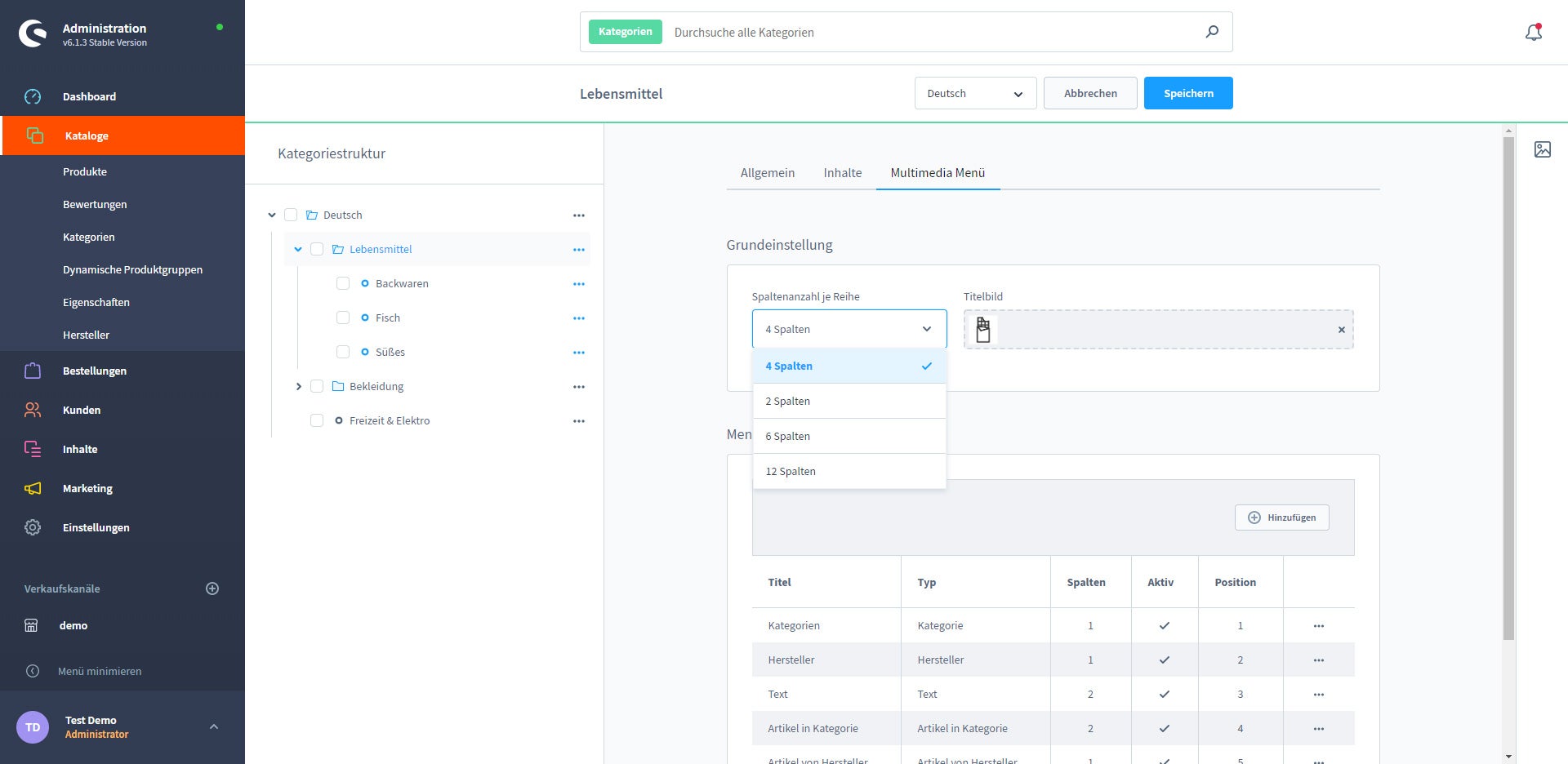Select the Multimedia Menü tab
The image size is (1568, 764).
(938, 173)
